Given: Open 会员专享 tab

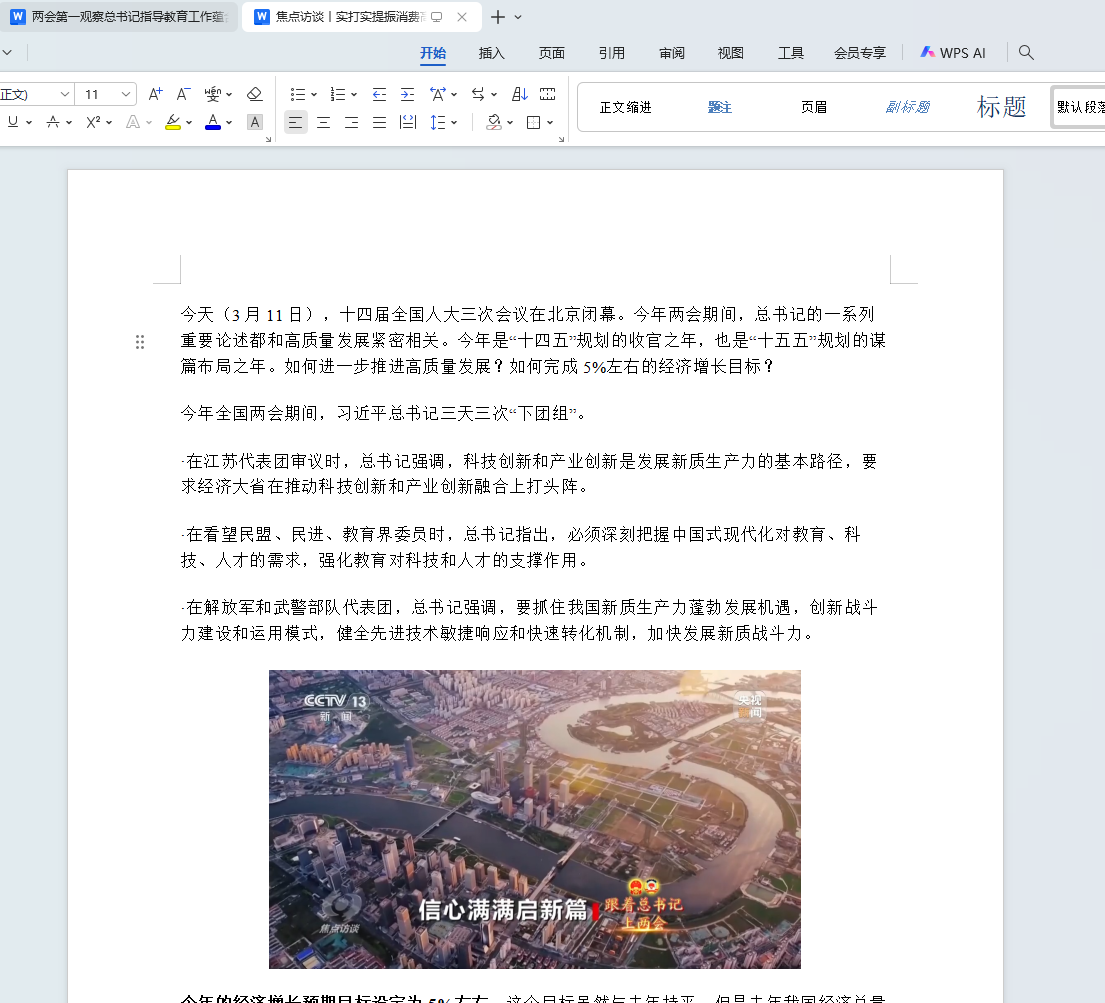Looking at the screenshot, I should pos(860,53).
